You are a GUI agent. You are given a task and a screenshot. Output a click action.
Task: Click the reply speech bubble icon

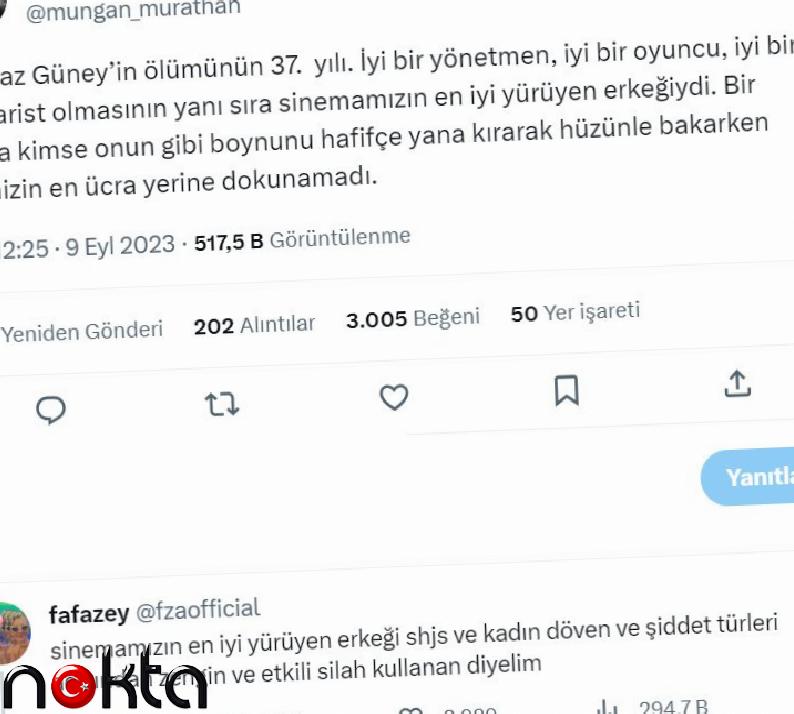point(51,409)
